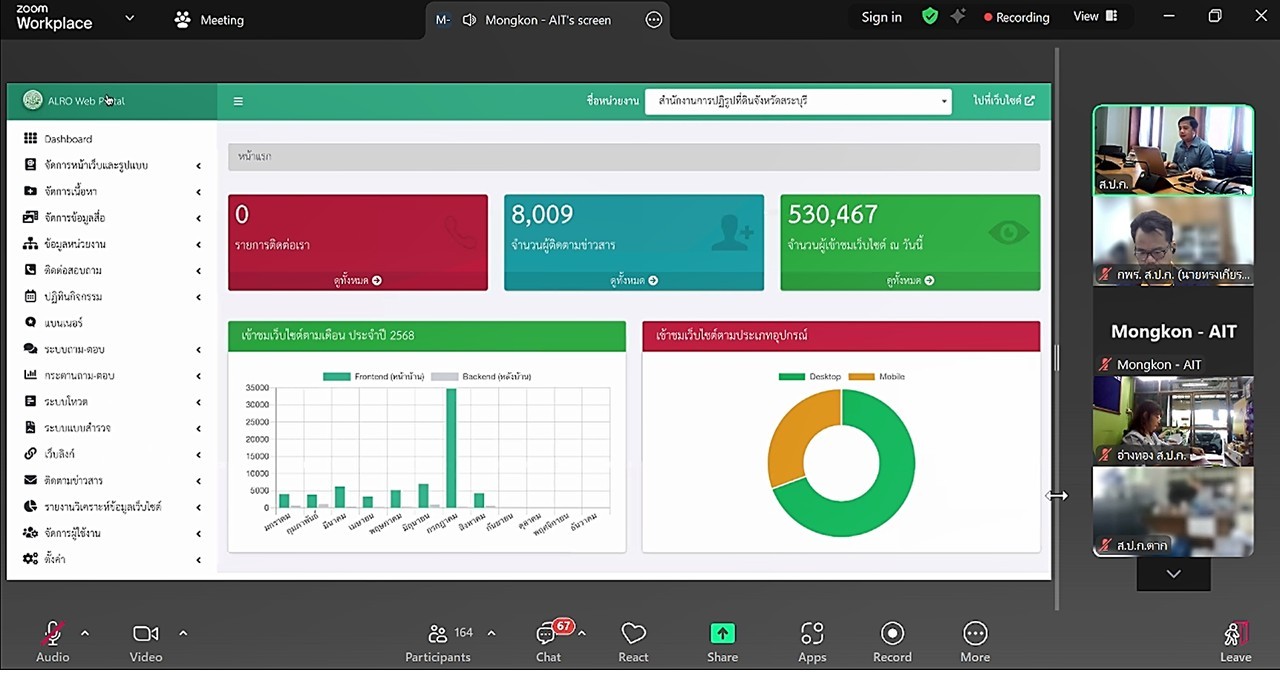Viewport: 1280px width, 674px height.
Task: Expand audio options arrow next to Audio
Action: [x=85, y=633]
